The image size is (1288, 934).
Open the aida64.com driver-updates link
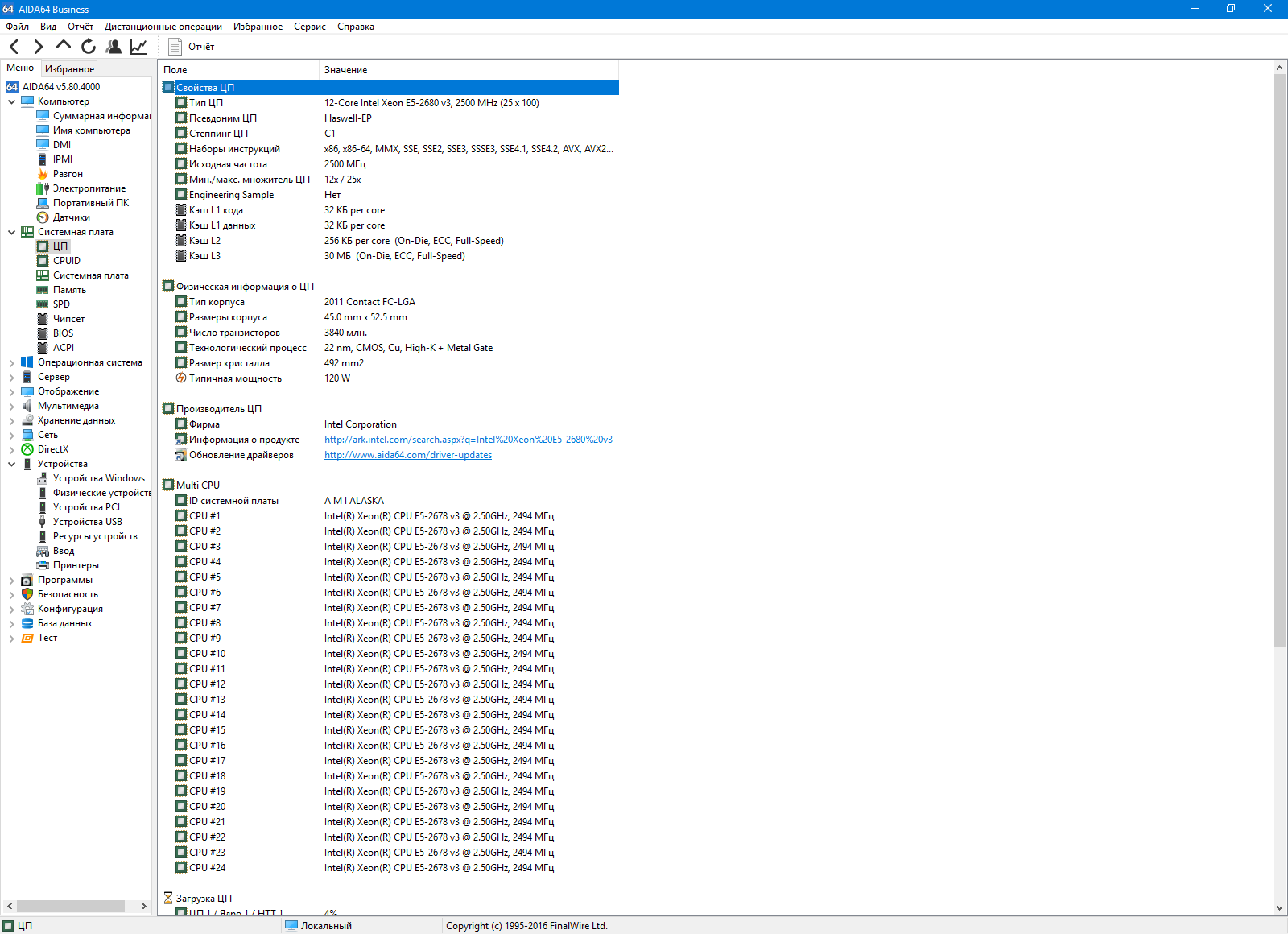click(408, 455)
